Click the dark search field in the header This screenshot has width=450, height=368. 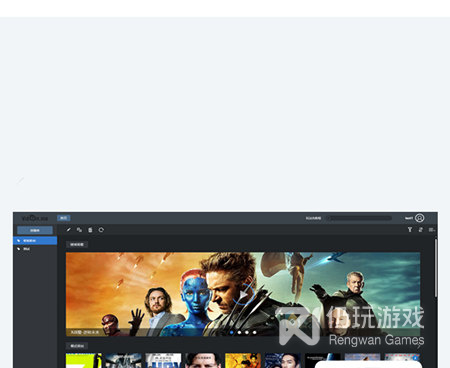tap(359, 218)
